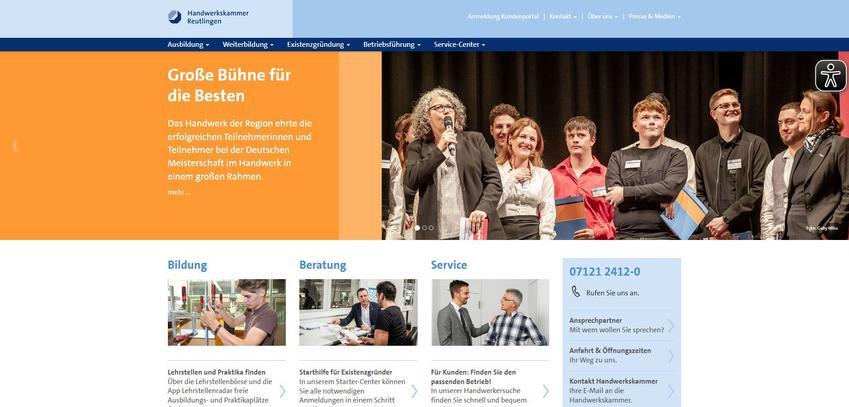The width and height of the screenshot is (849, 407).
Task: Click chevron next to Lehrstellen und Praktika finden
Action: click(x=282, y=391)
